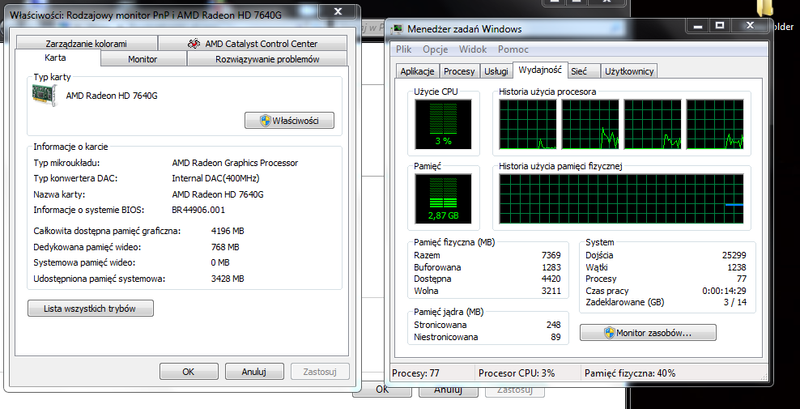Image resolution: width=800 pixels, height=409 pixels.
Task: Click the AMD Radeon Graphics Processor text
Action: [235, 163]
